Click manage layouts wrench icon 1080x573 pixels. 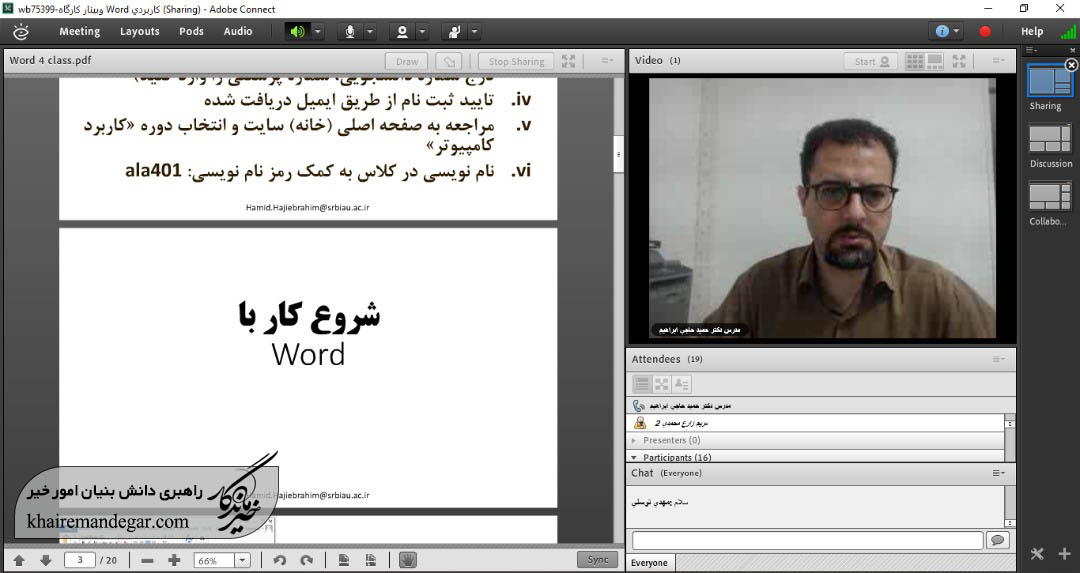point(1037,554)
